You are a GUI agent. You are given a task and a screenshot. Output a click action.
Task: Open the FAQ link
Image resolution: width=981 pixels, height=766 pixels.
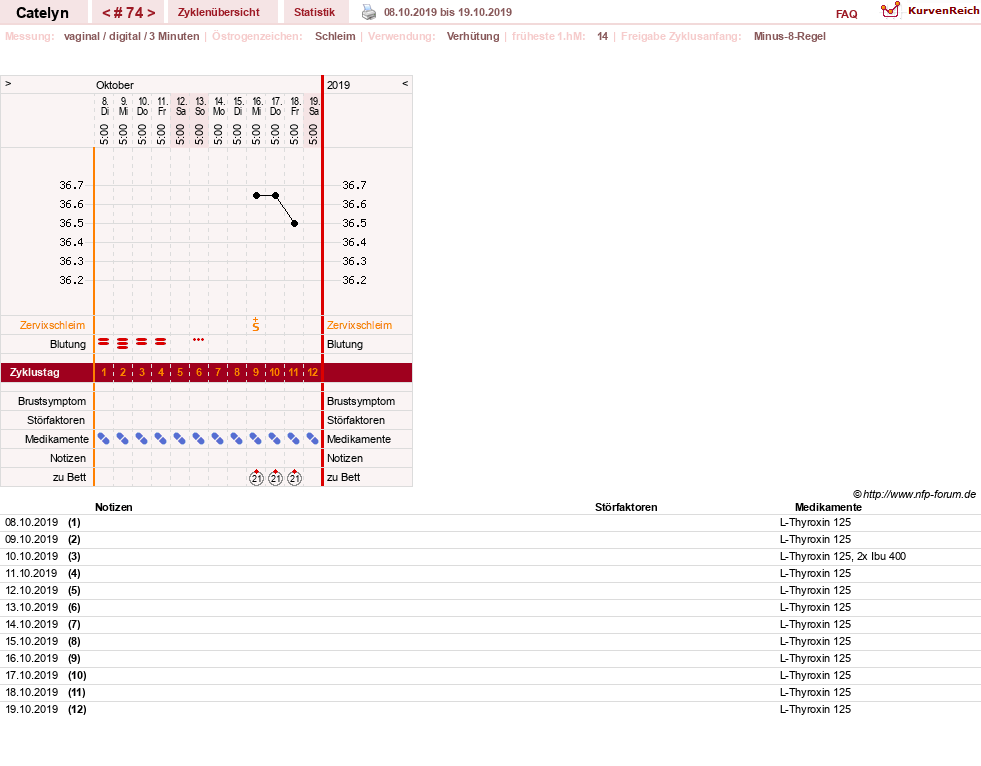846,14
